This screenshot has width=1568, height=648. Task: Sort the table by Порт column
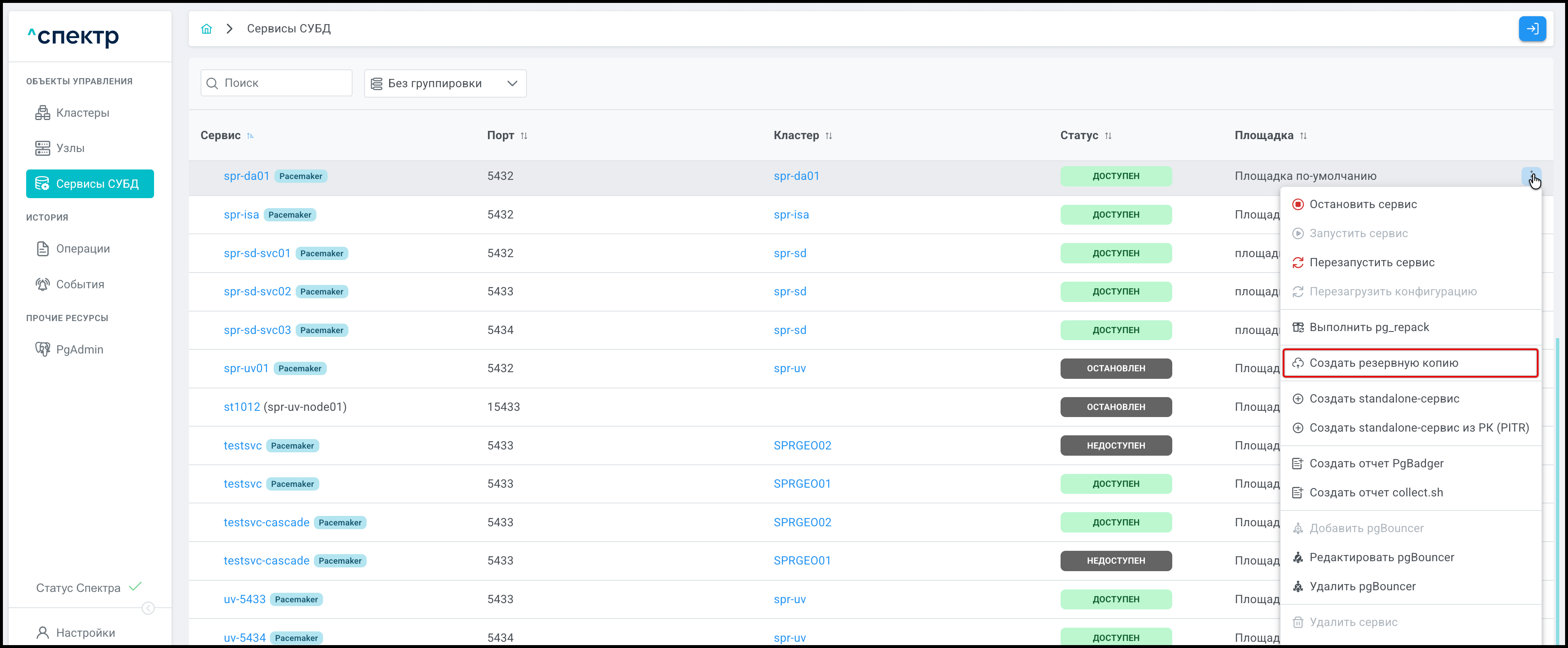pyautogui.click(x=524, y=136)
